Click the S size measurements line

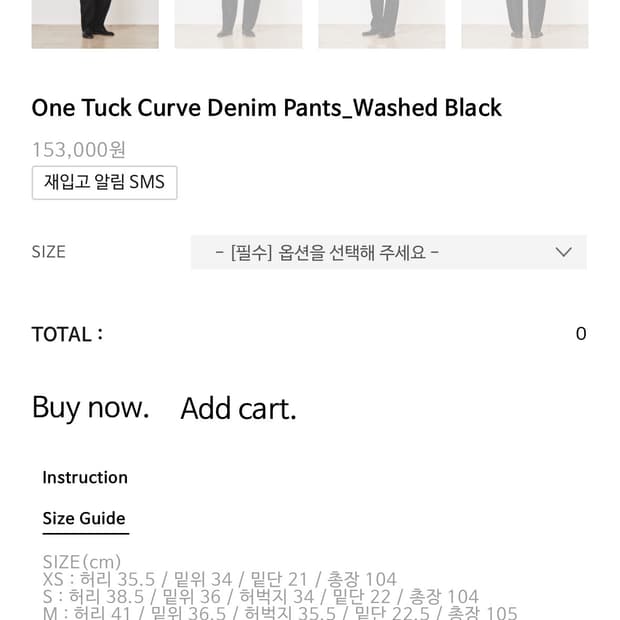(x=260, y=597)
